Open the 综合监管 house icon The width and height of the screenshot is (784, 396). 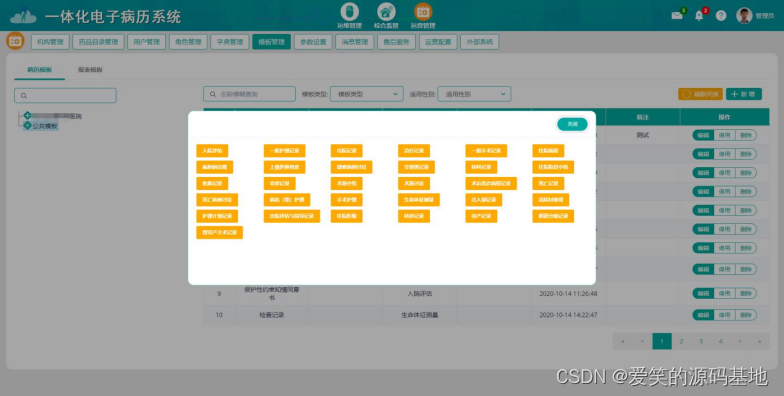point(386,12)
